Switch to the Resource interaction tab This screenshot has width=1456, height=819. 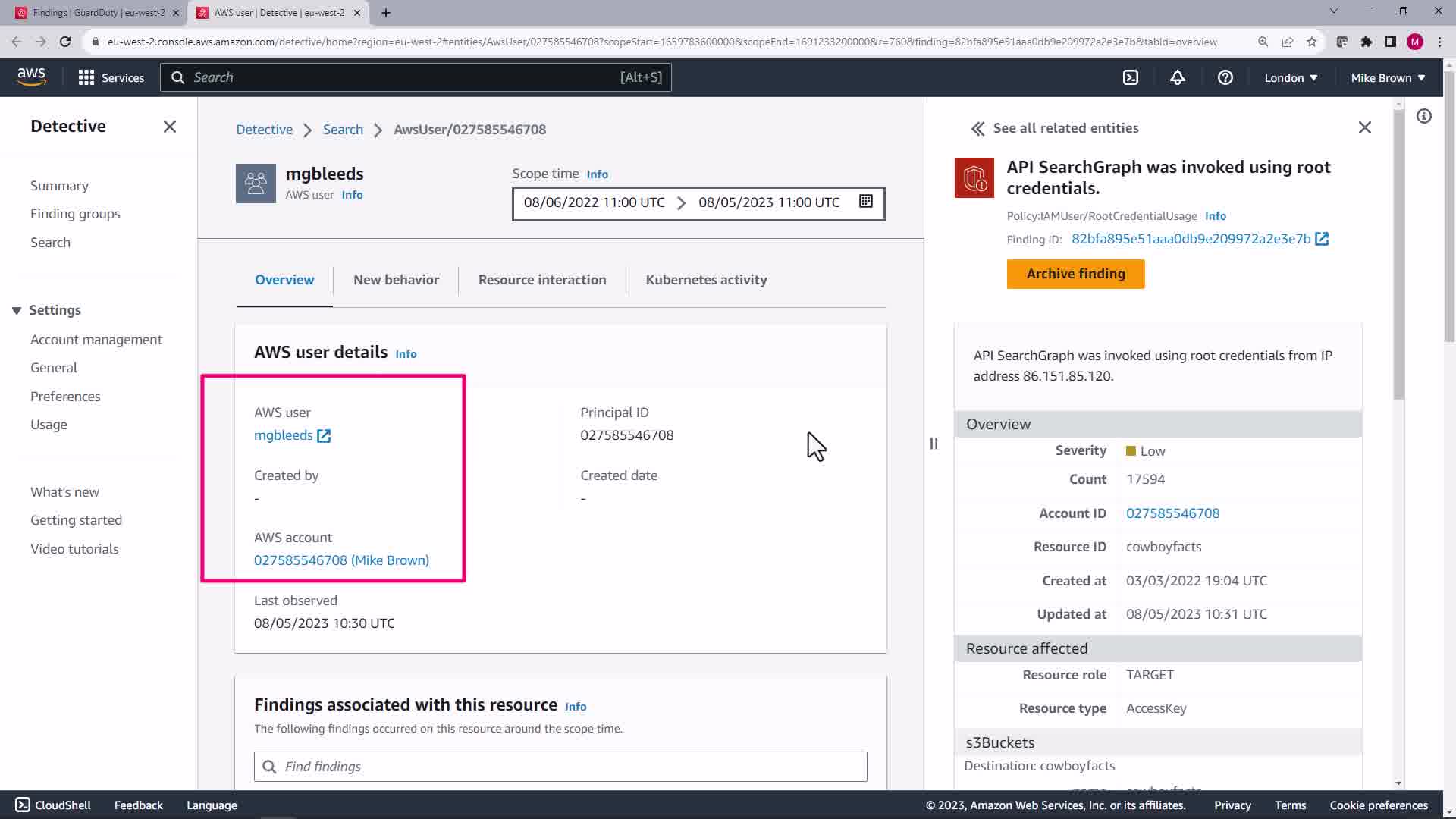pos(541,280)
